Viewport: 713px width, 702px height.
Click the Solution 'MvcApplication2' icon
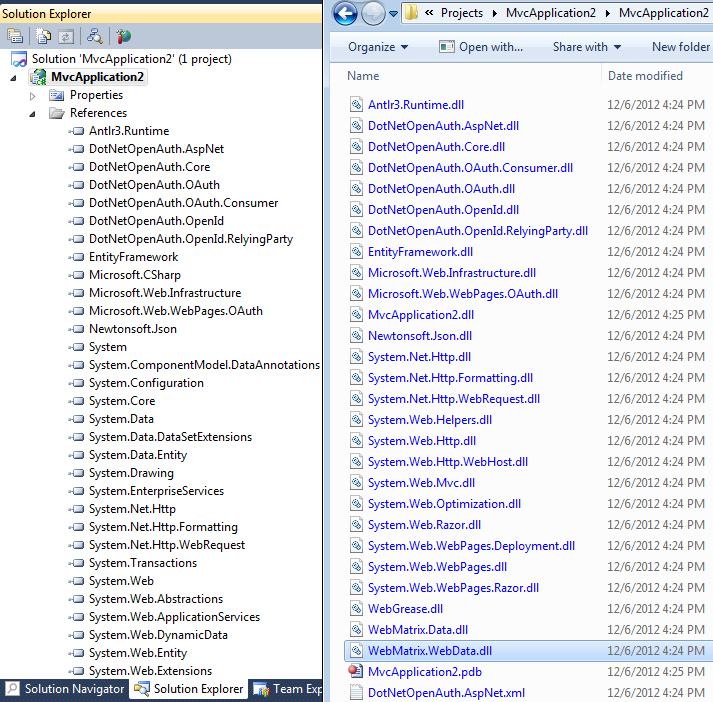coord(19,59)
